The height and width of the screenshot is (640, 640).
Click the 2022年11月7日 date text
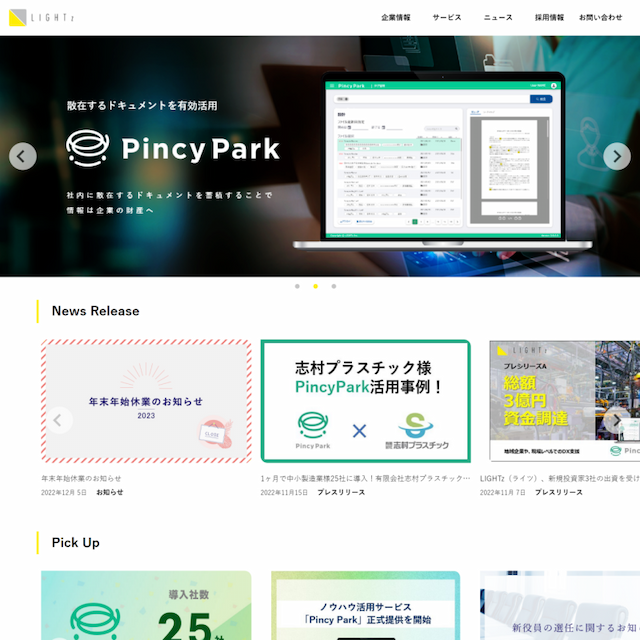[502, 492]
